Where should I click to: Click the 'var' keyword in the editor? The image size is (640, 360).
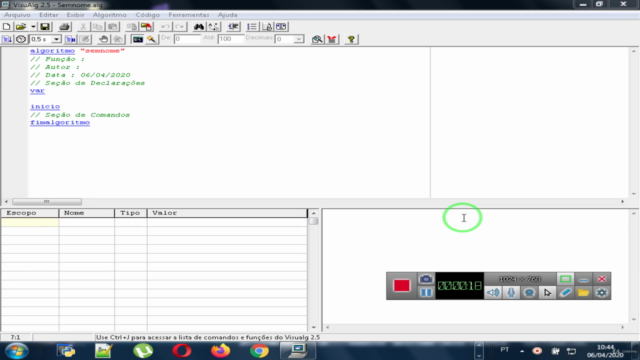click(37, 91)
